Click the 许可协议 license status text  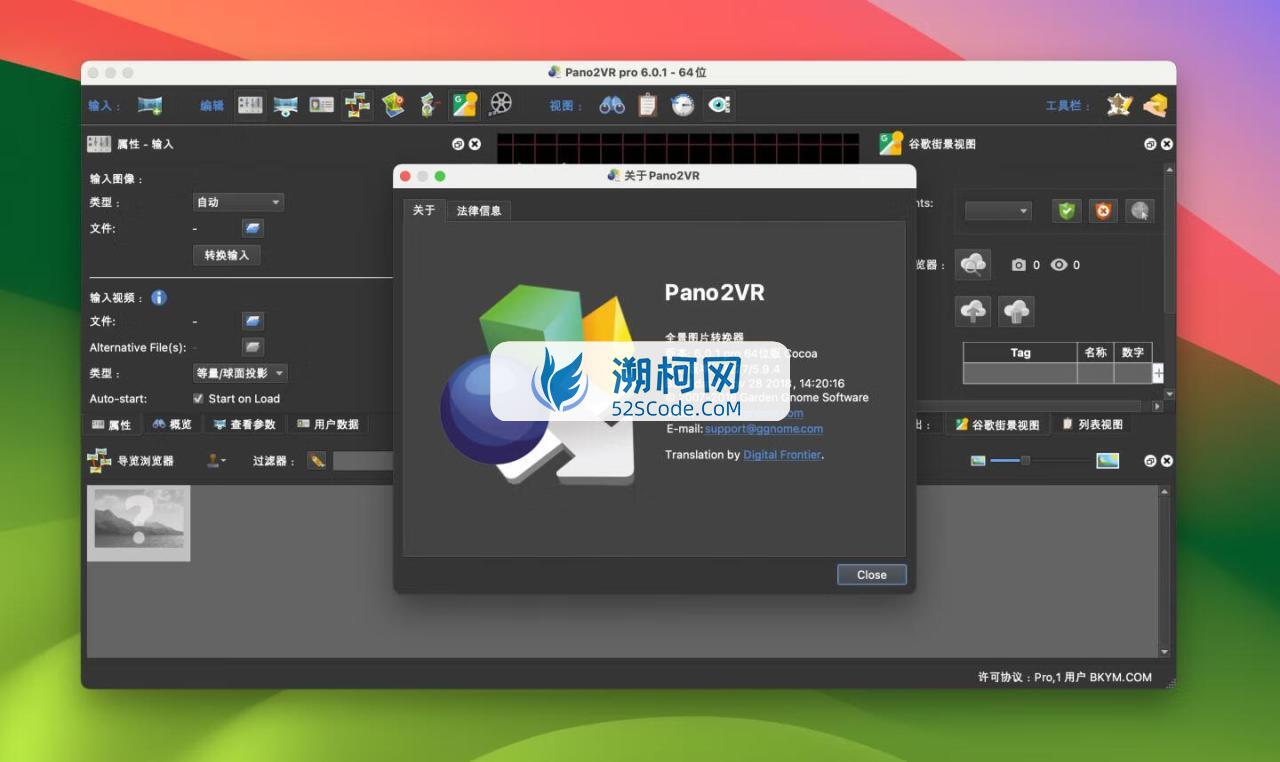(1064, 677)
